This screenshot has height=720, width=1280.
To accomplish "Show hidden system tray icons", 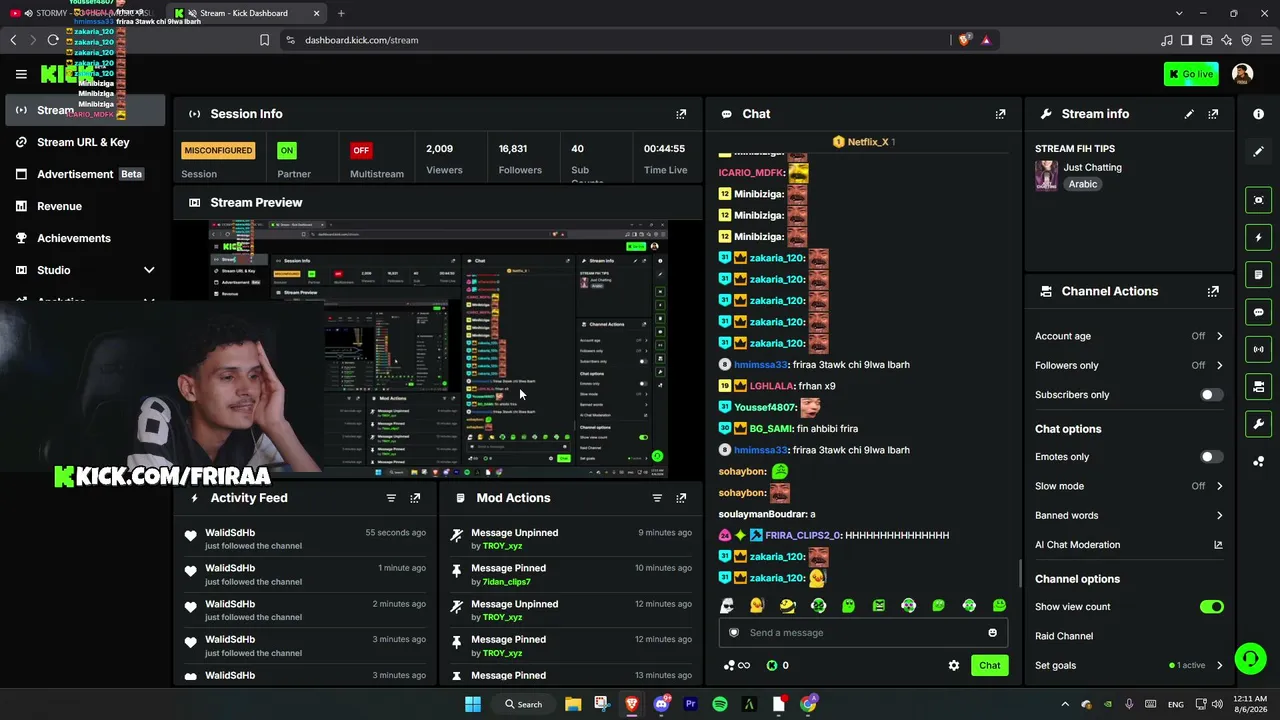I will click(1065, 704).
